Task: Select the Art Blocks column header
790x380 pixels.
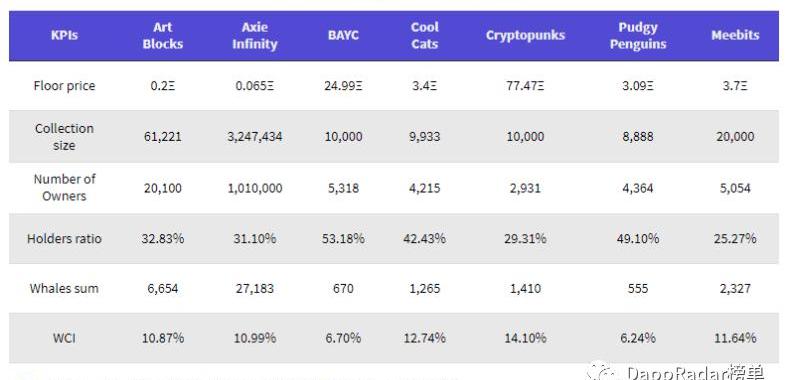Action: point(163,36)
